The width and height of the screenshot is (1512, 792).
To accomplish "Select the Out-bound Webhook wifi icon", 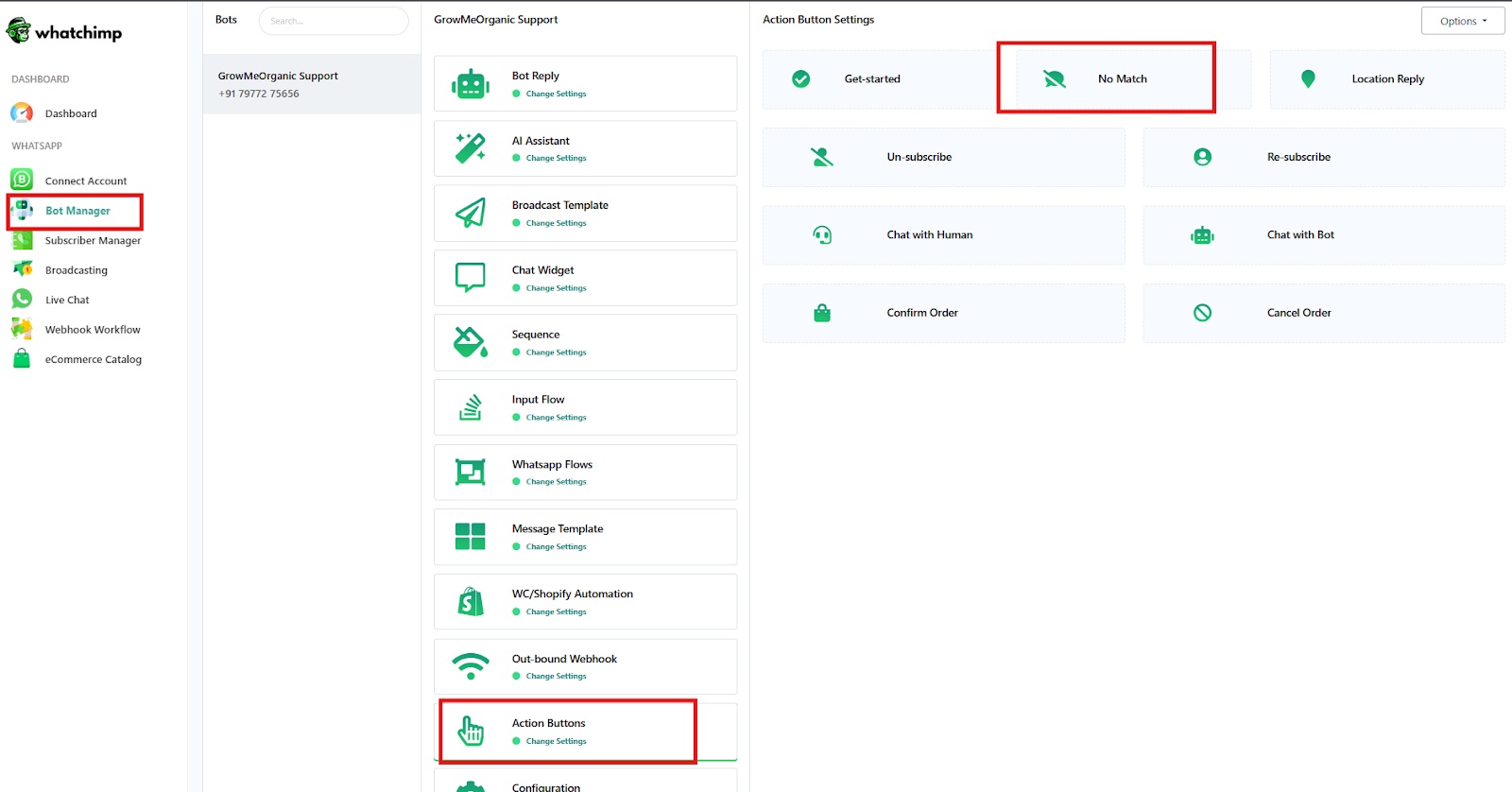I will pos(471,666).
